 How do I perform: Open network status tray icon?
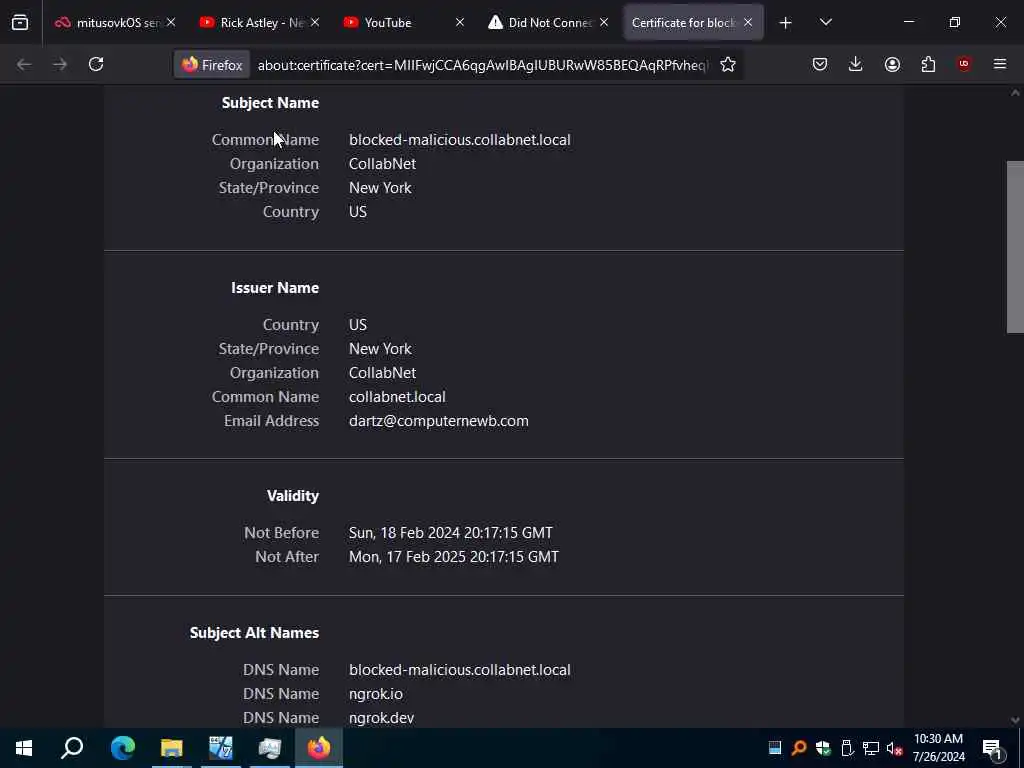tap(871, 748)
